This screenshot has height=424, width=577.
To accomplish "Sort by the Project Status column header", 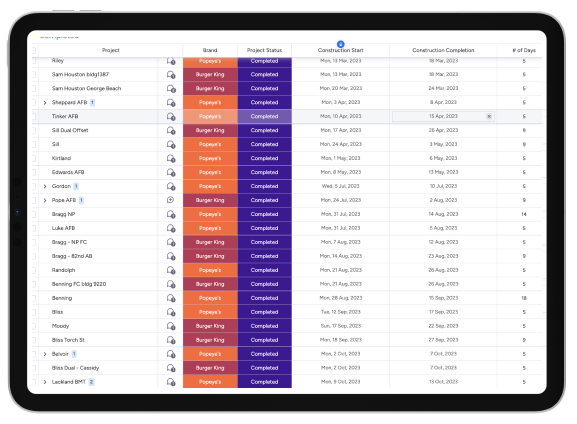I will point(264,50).
